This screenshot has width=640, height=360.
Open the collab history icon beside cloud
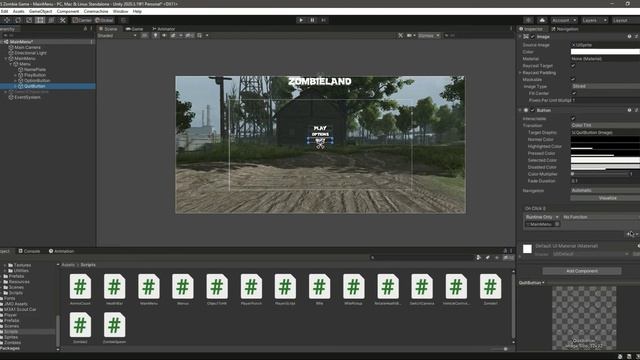528,20
